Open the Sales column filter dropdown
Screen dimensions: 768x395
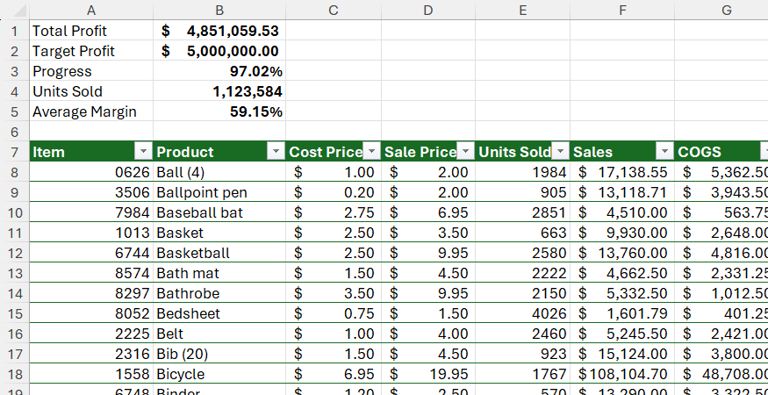pyautogui.click(x=665, y=152)
